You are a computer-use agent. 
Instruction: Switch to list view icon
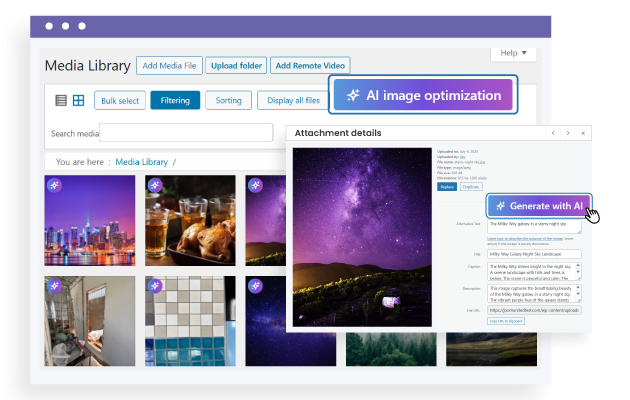(61, 100)
